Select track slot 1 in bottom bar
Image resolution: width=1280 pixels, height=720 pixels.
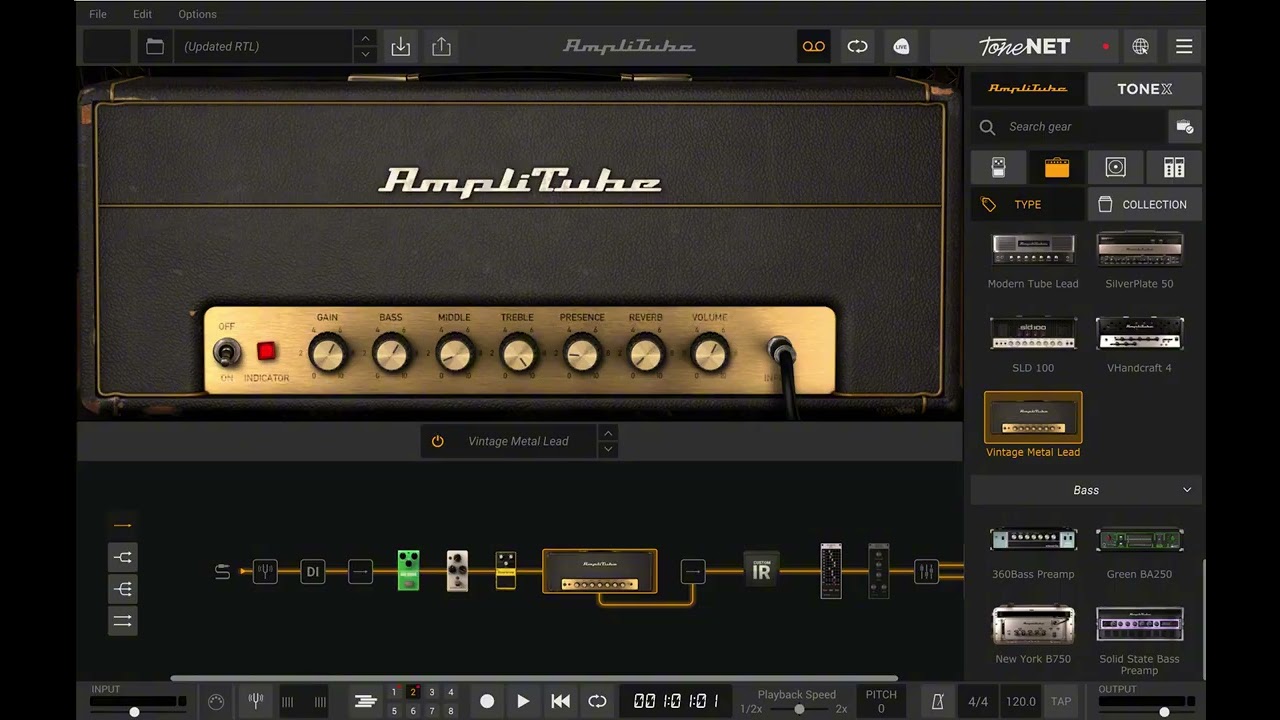[393, 692]
